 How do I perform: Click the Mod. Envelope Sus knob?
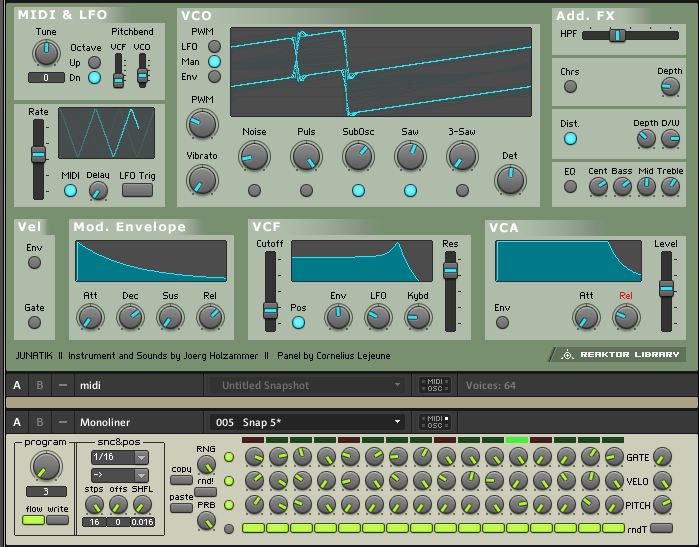coord(170,317)
